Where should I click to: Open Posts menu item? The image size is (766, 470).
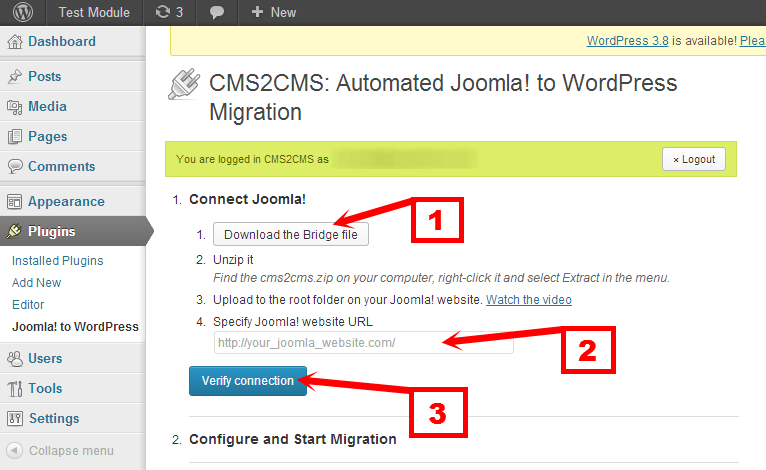coord(44,76)
